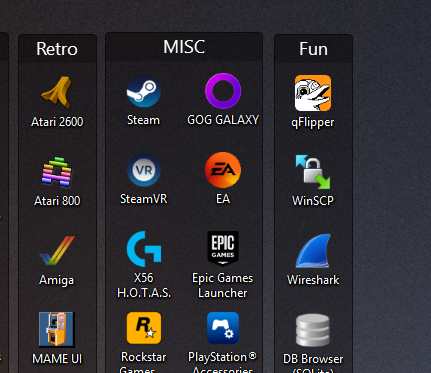This screenshot has width=431, height=373.
Task: Click the Fun group header
Action: click(x=313, y=49)
